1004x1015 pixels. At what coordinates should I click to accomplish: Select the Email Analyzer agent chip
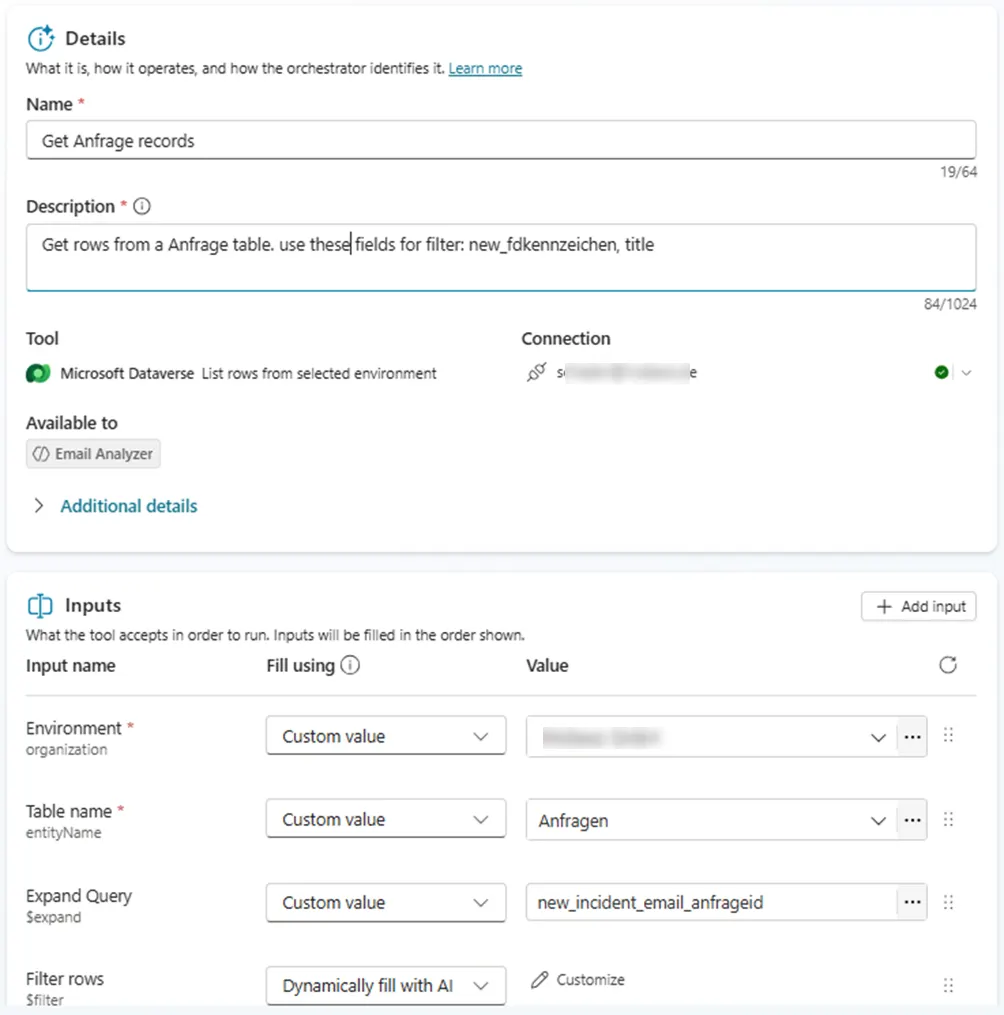point(93,454)
